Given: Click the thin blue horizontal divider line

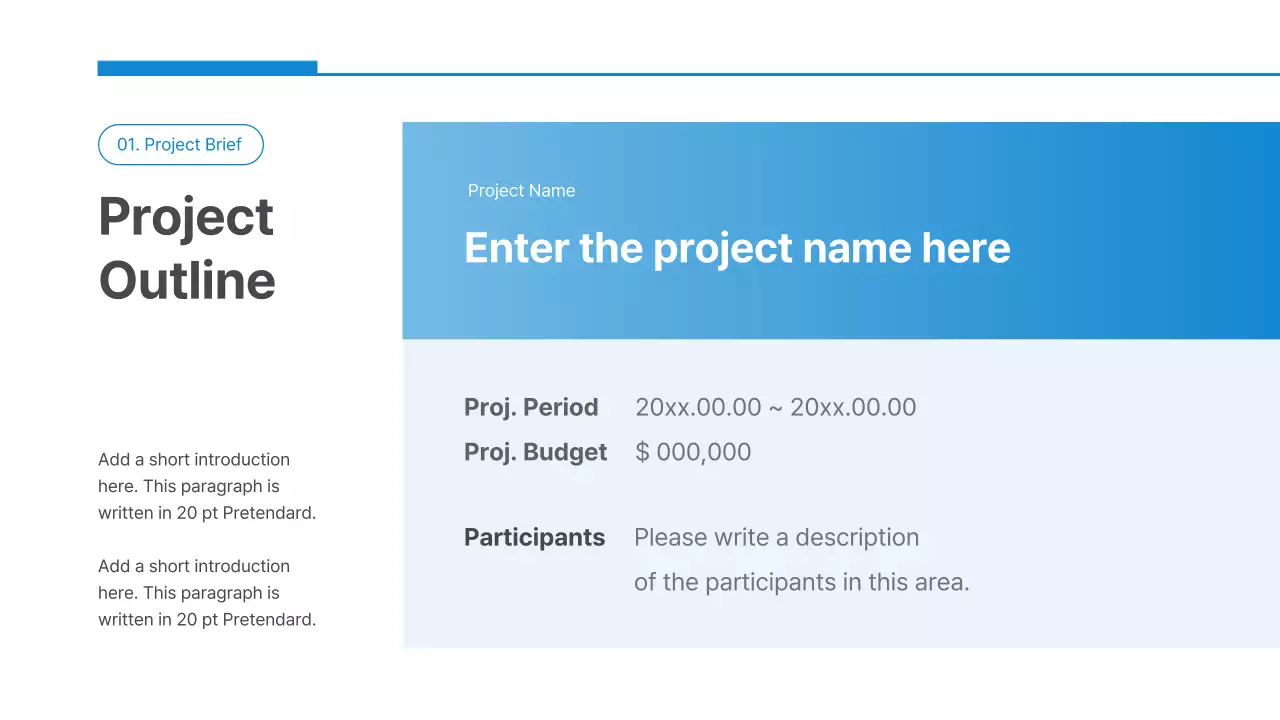Looking at the screenshot, I should [x=800, y=74].
